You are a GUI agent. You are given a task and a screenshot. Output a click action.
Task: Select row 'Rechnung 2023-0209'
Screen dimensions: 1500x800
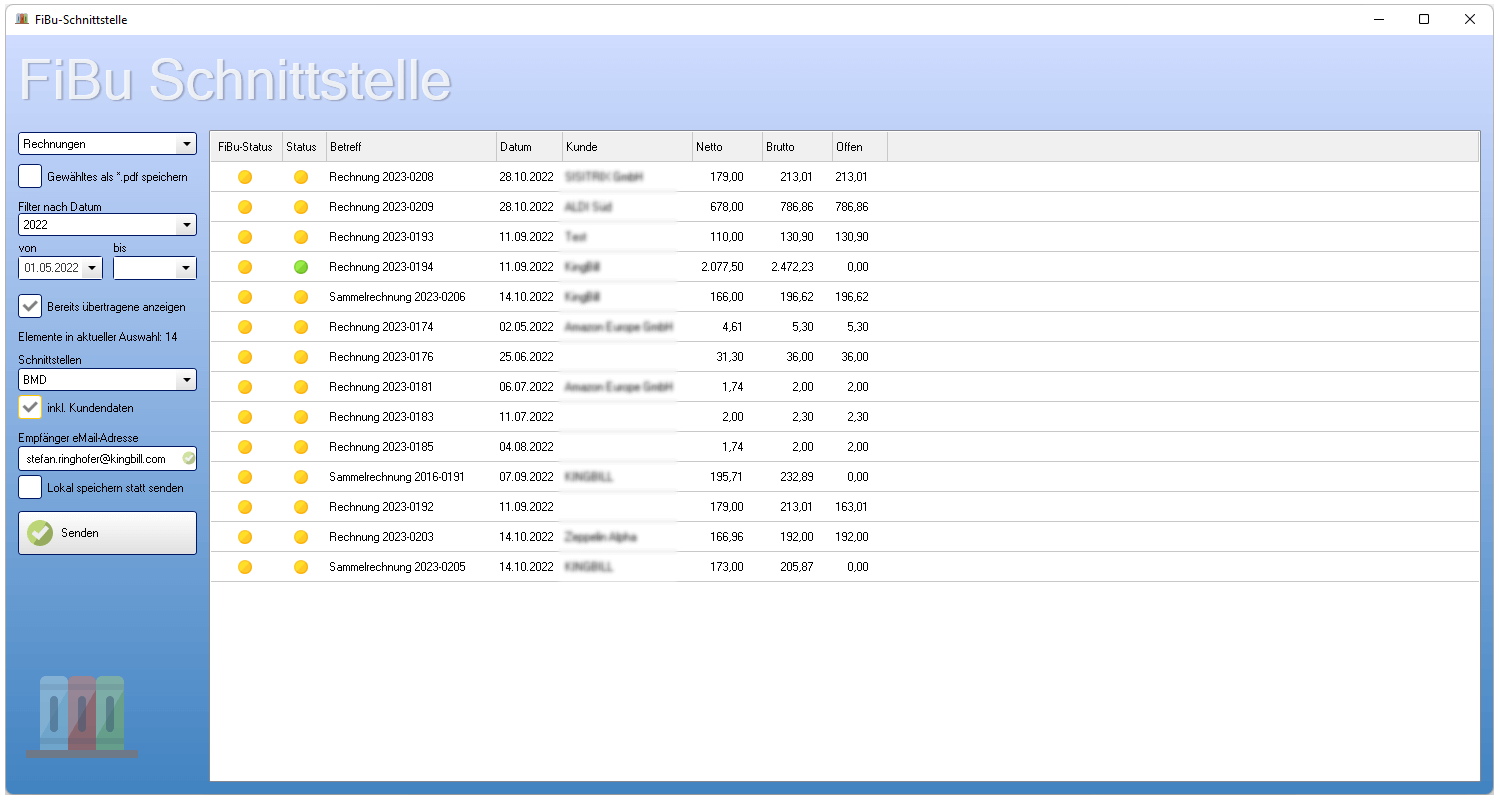[x=845, y=207]
